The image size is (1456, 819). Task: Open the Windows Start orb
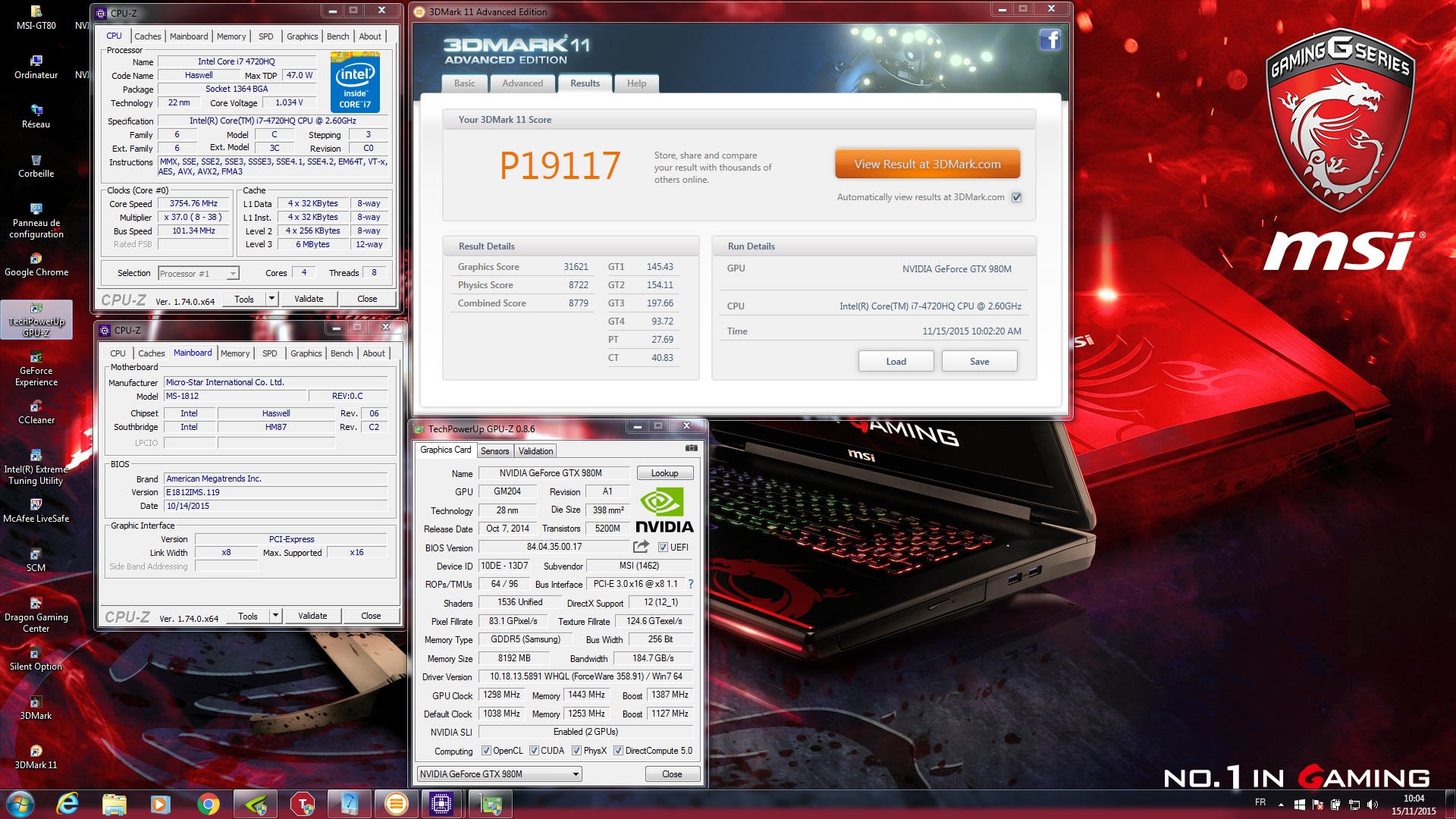pos(20,804)
